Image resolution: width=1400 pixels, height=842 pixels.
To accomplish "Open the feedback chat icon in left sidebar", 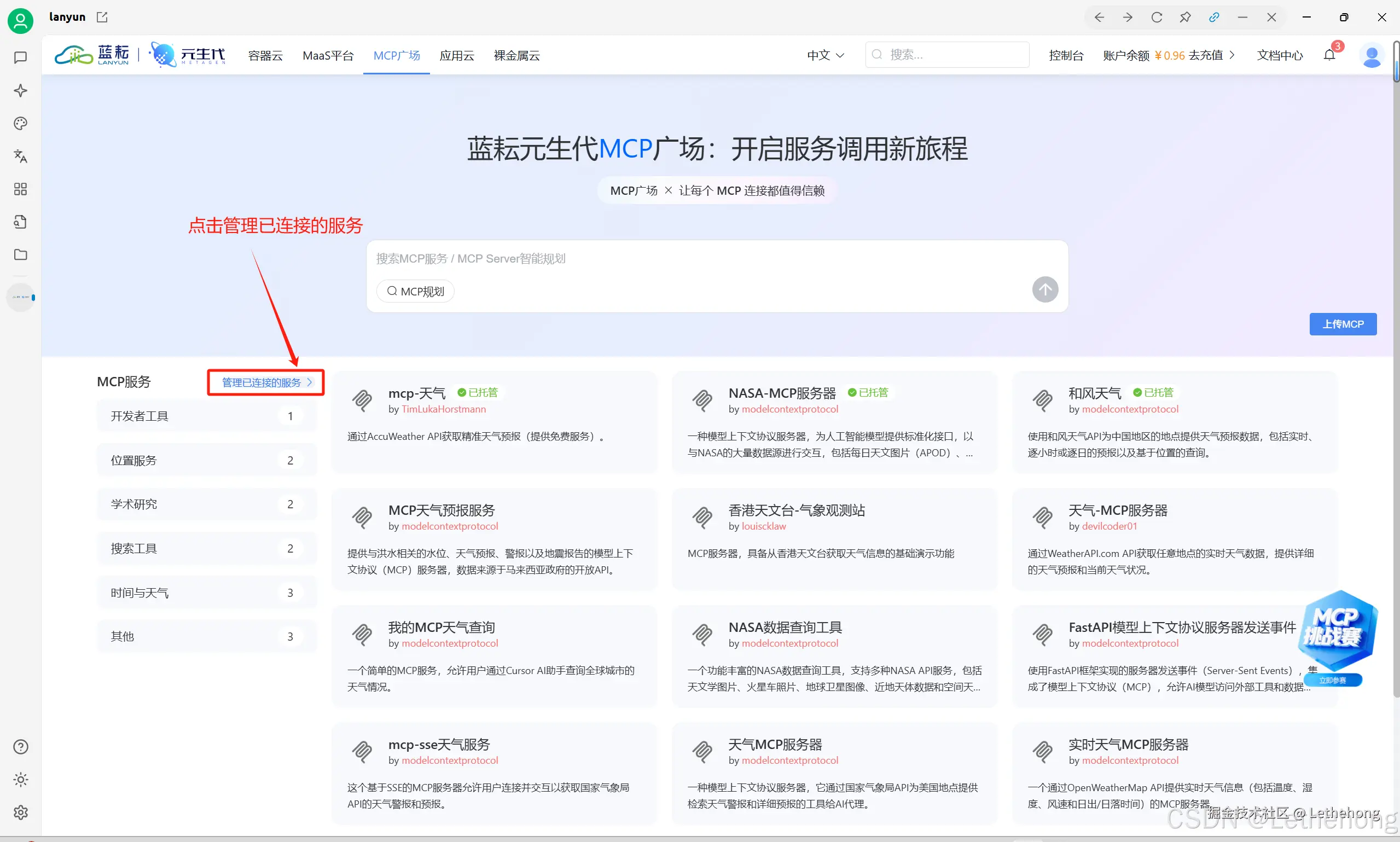I will coord(20,57).
